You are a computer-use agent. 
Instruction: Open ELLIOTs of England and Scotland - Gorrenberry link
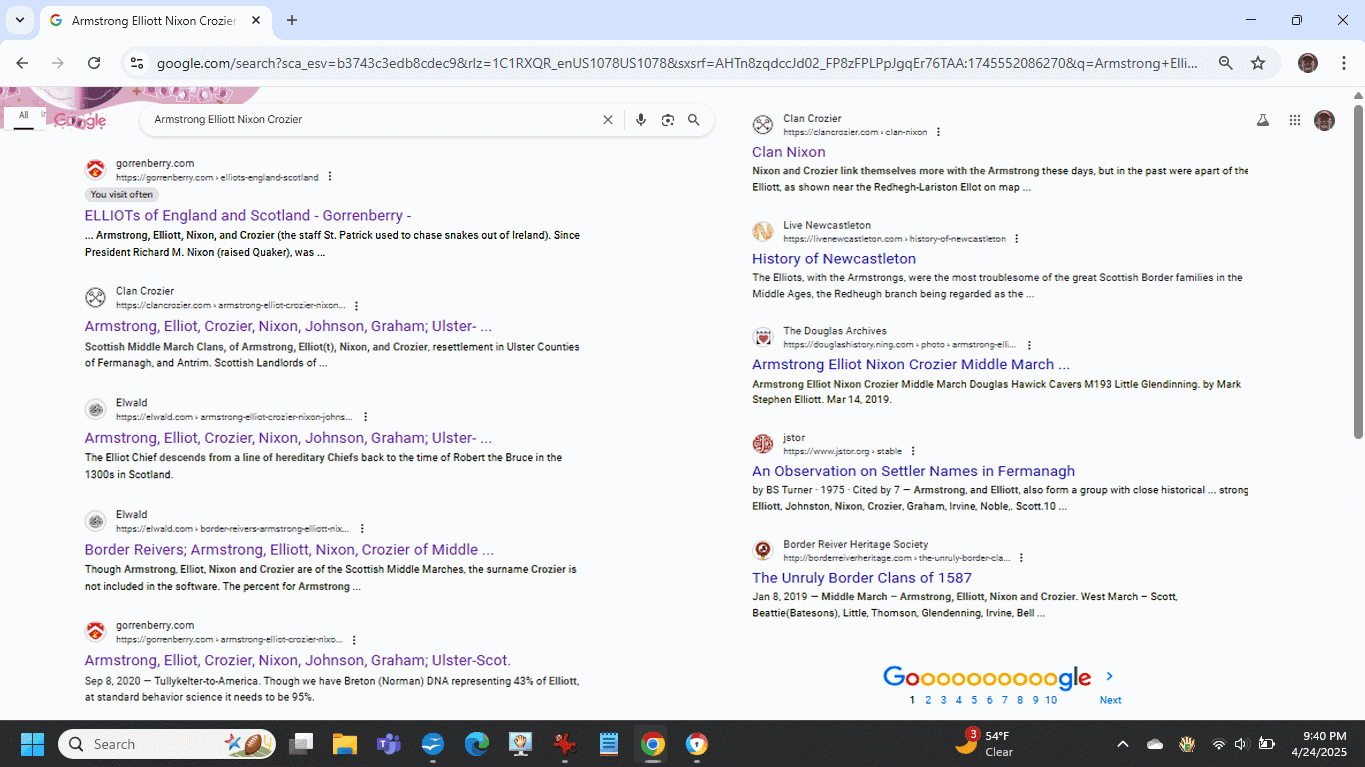(x=248, y=215)
